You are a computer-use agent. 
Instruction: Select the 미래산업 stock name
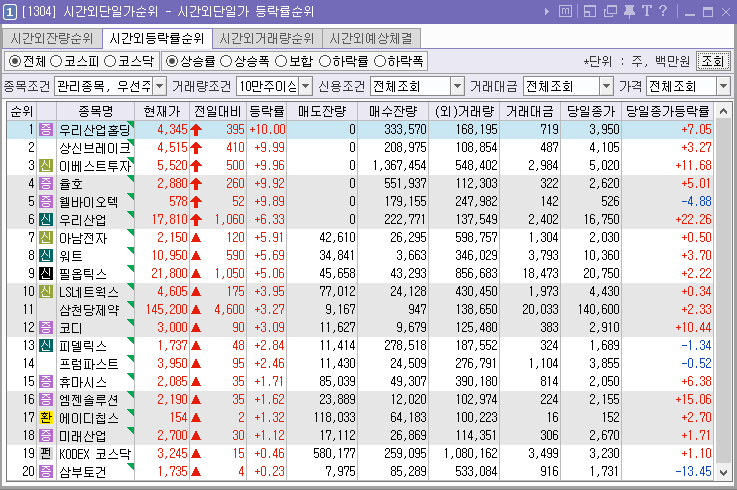tap(83, 435)
